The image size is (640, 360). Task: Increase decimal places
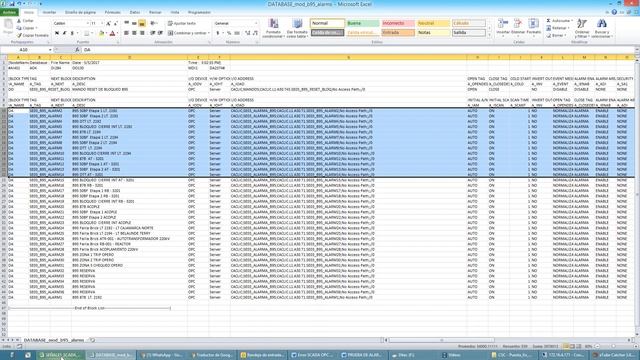coord(247,33)
